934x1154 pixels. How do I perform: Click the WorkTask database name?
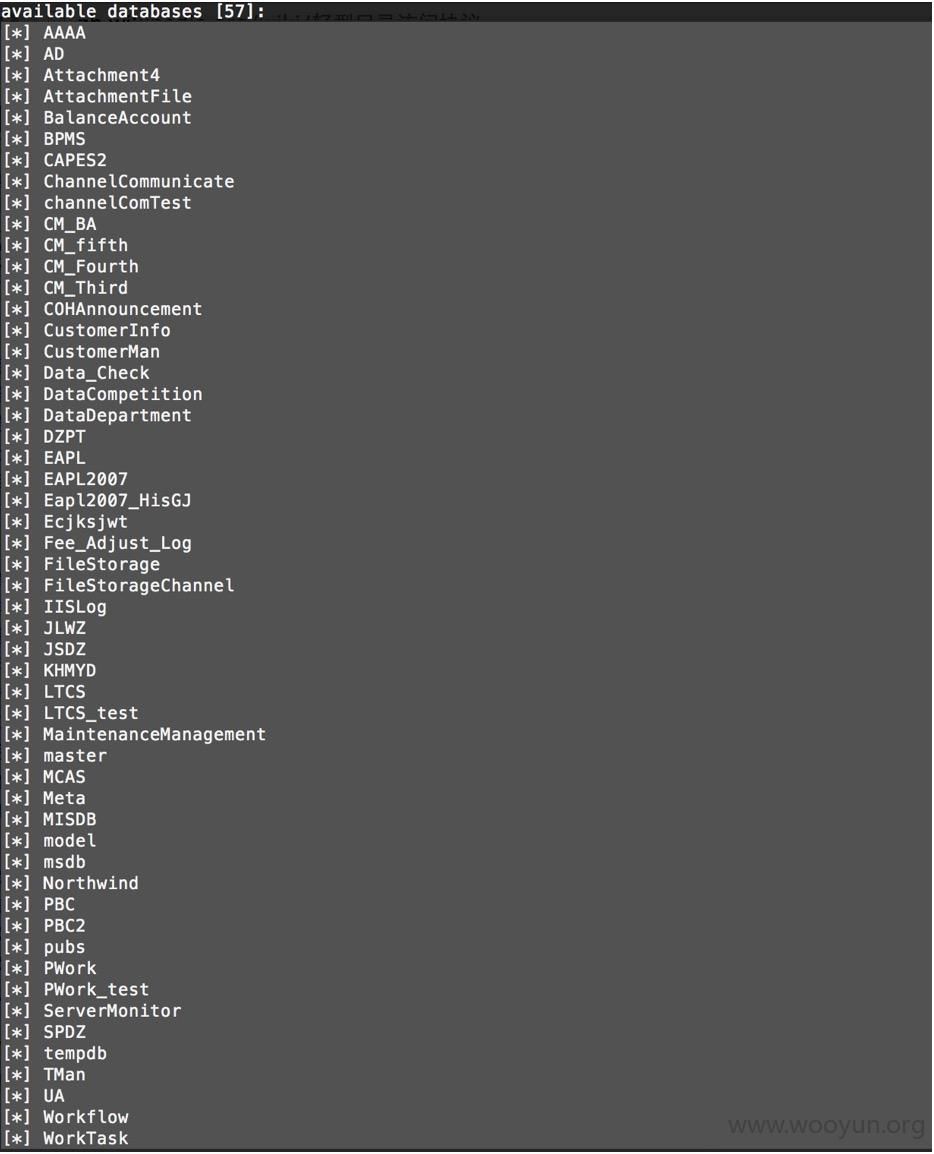(85, 1139)
